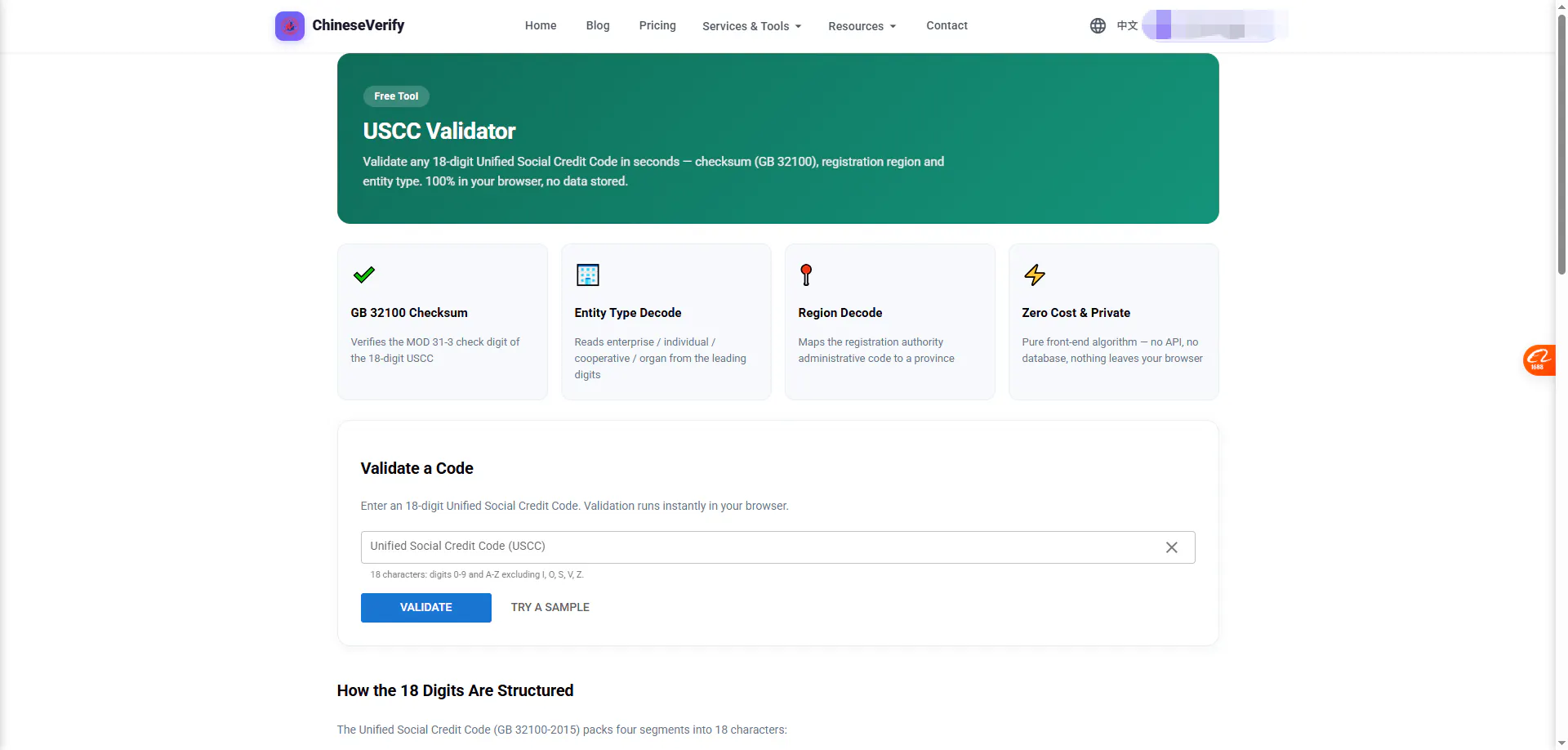Click the 'Reads enterprise / individual' description

coord(661,359)
